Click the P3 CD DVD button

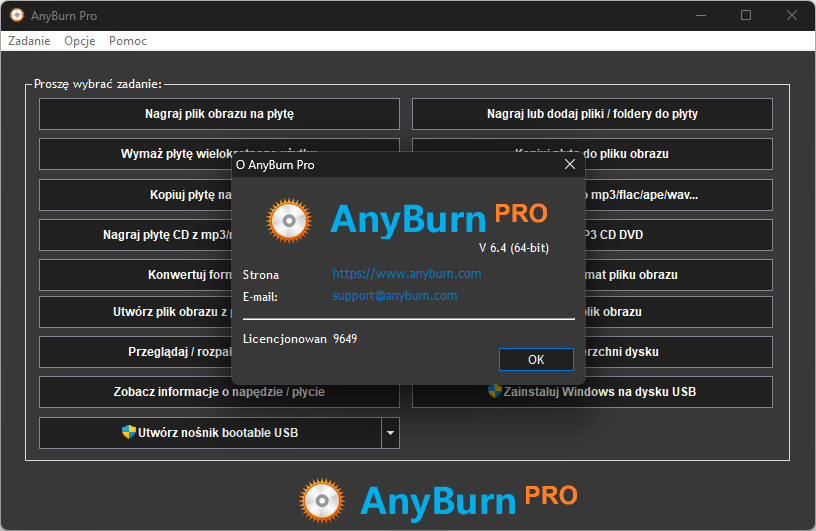coord(679,235)
